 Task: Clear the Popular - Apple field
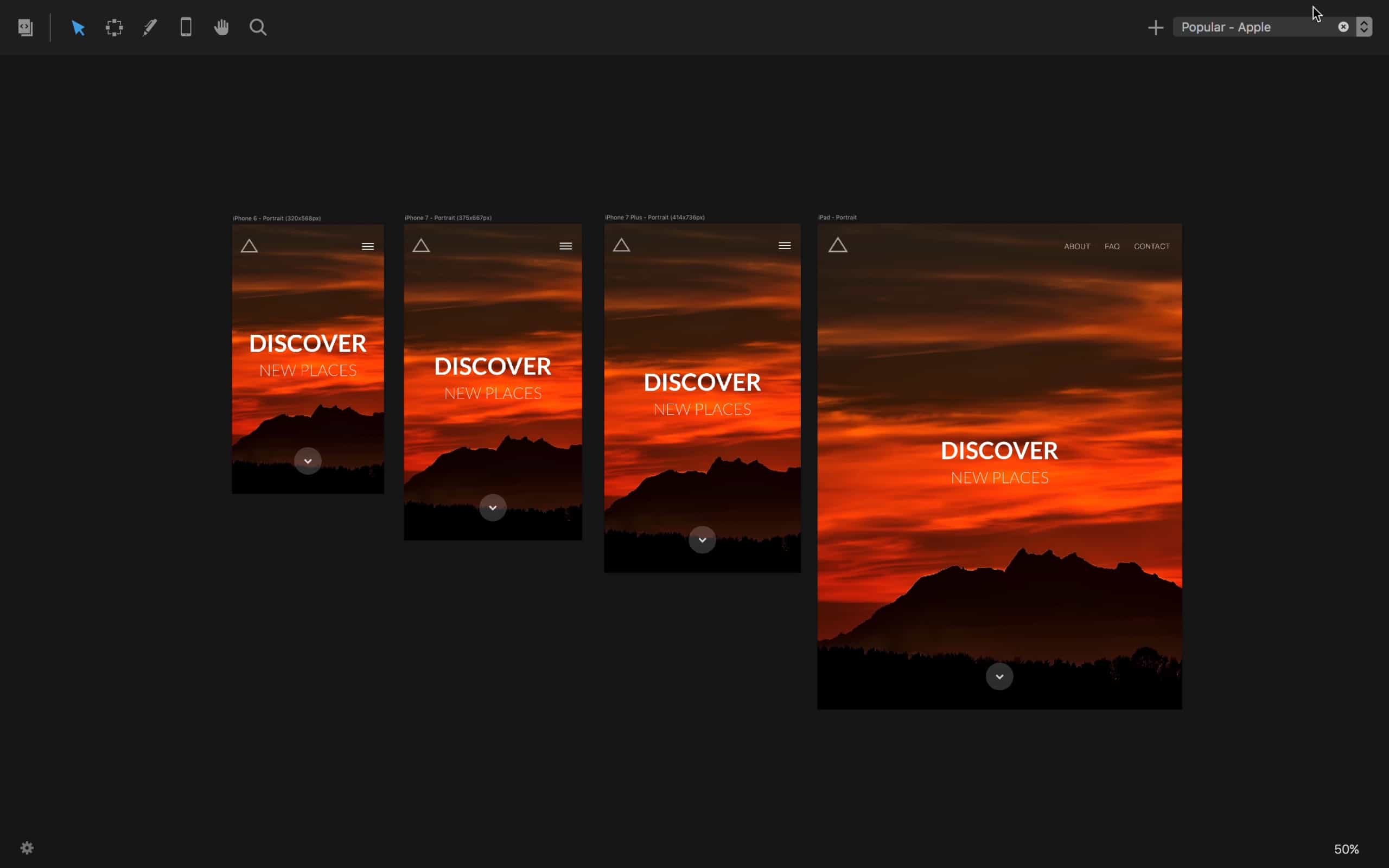coord(1343,27)
